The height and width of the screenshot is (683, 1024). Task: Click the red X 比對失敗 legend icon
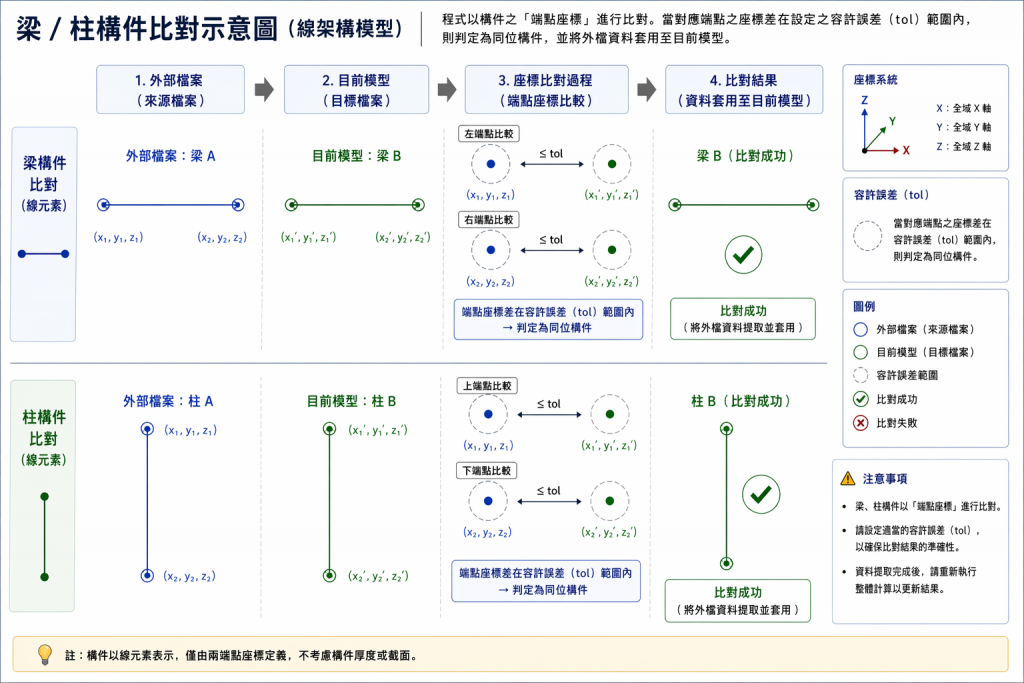click(860, 423)
